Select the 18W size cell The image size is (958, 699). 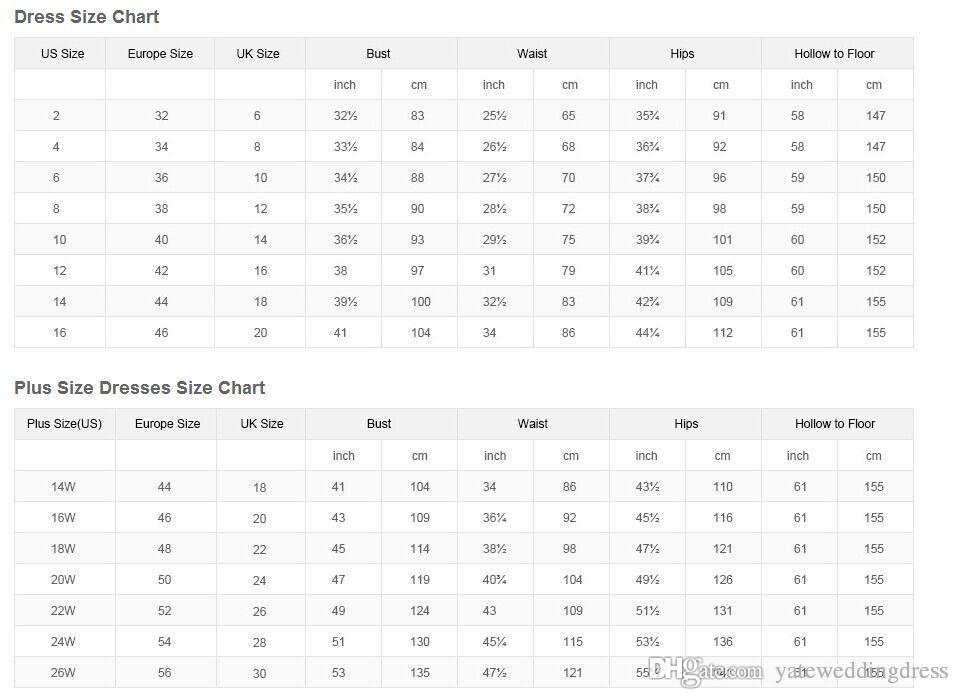64,549
